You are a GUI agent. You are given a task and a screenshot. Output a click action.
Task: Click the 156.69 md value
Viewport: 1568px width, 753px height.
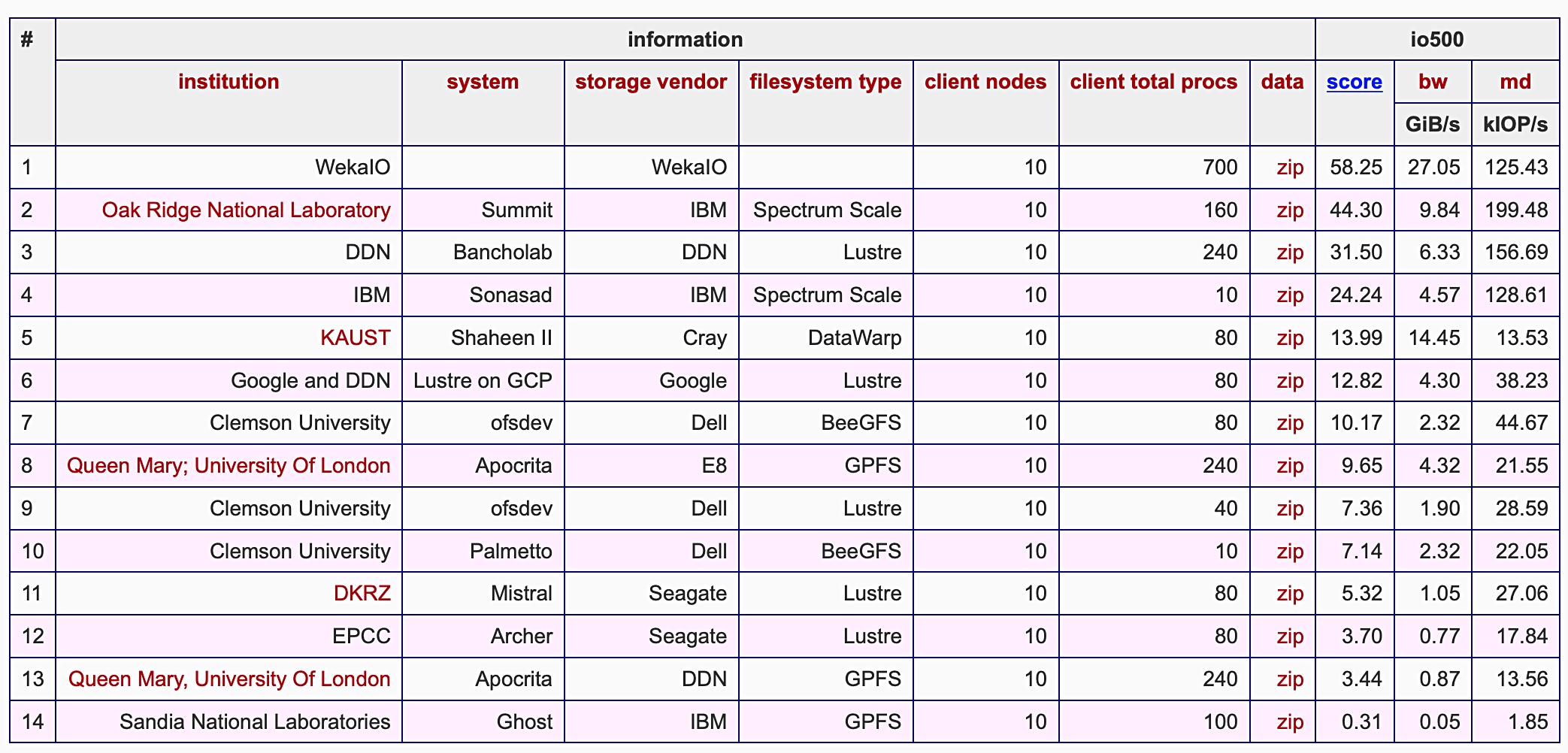tap(1515, 252)
